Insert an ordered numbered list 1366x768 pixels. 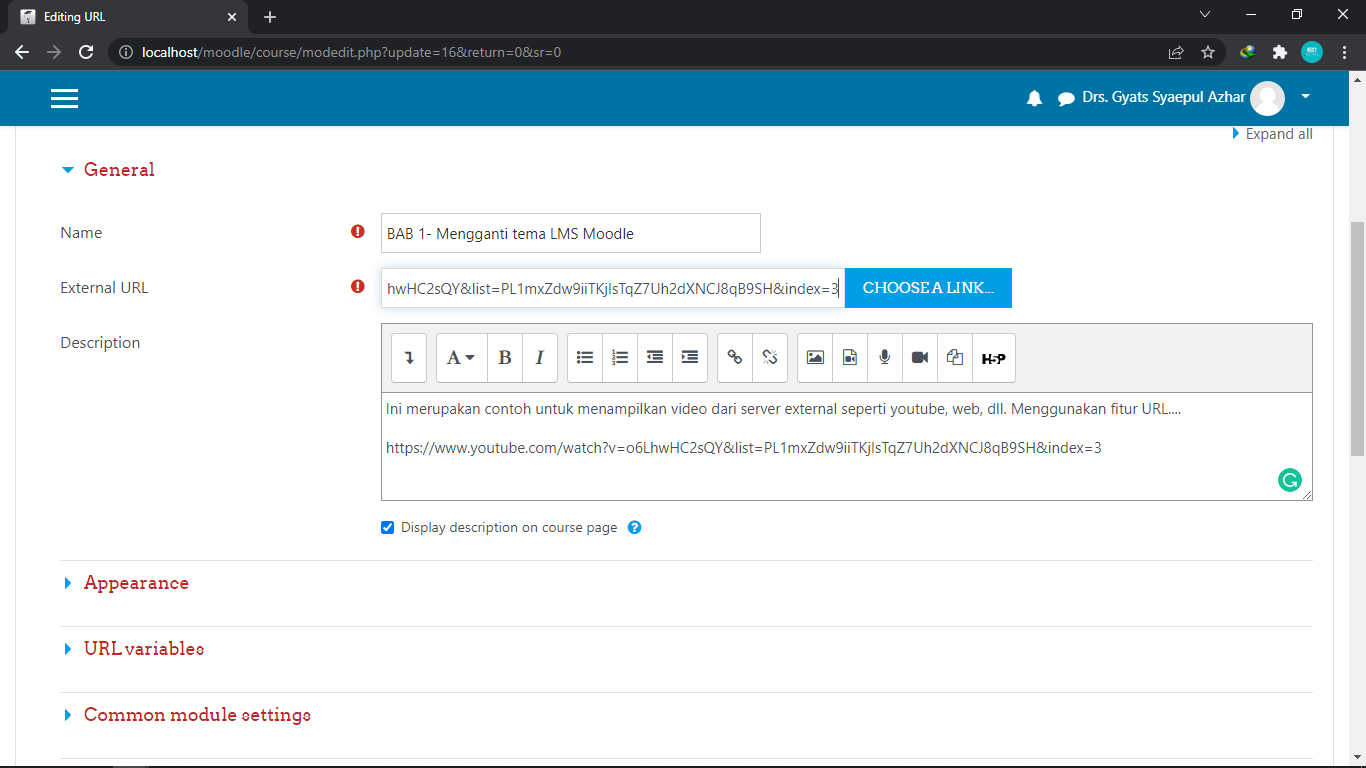pos(620,358)
